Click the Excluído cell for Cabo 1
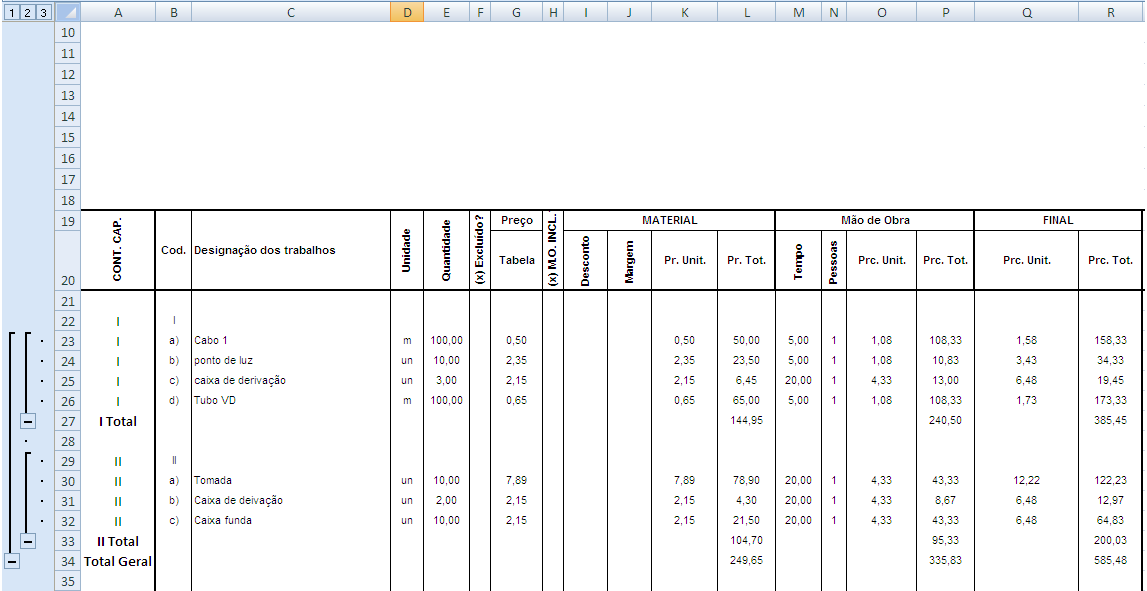This screenshot has height=591, width=1147. coord(480,341)
